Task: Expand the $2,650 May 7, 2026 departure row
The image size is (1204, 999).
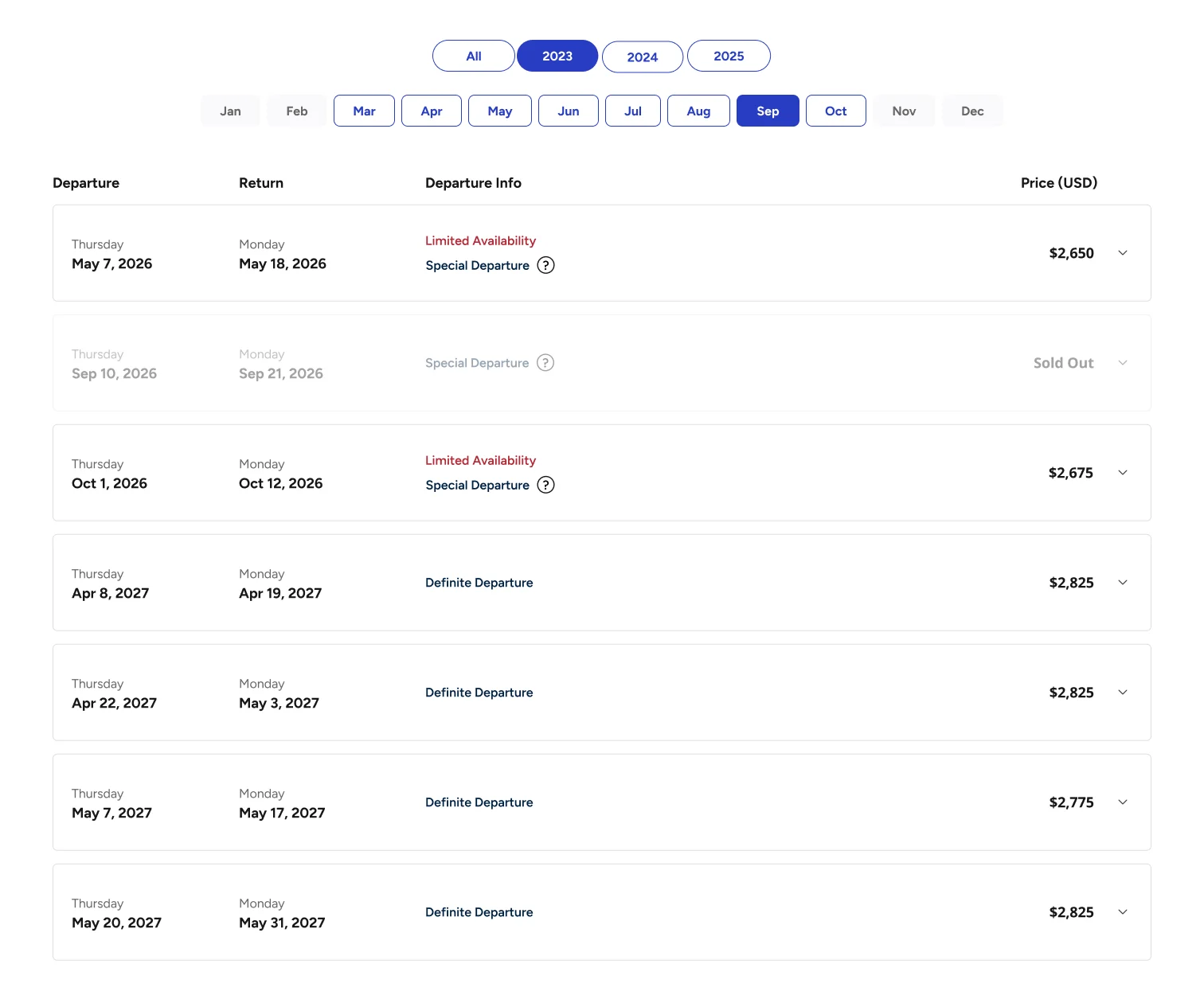Action: point(1123,253)
